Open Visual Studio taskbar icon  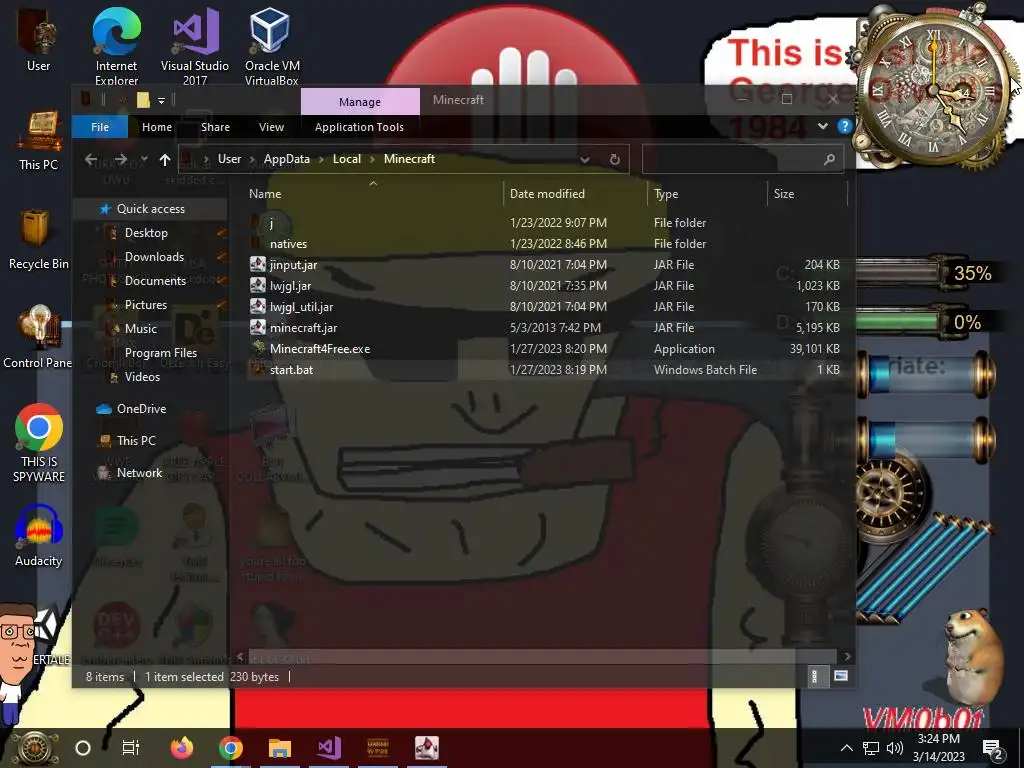329,748
